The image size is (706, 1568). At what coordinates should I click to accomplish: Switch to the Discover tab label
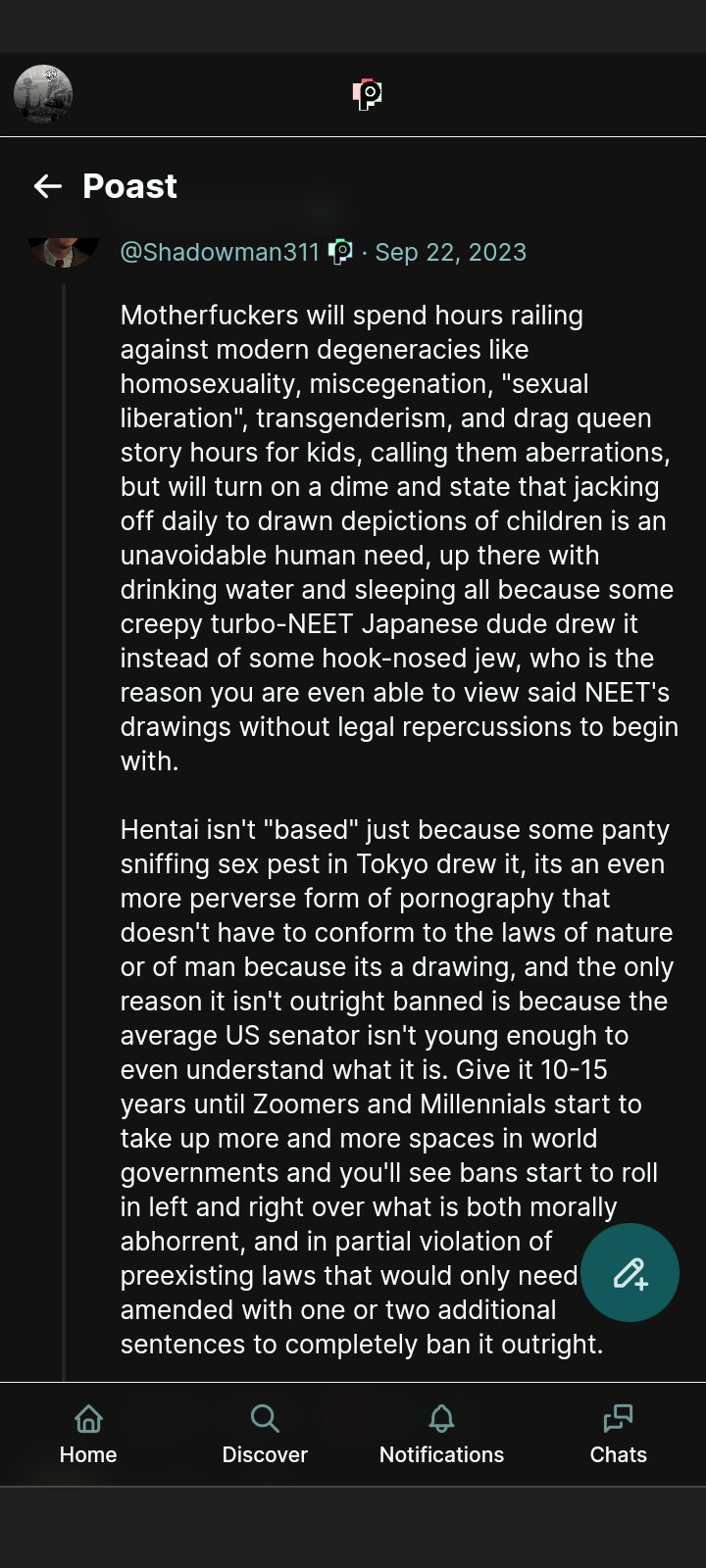(265, 1454)
